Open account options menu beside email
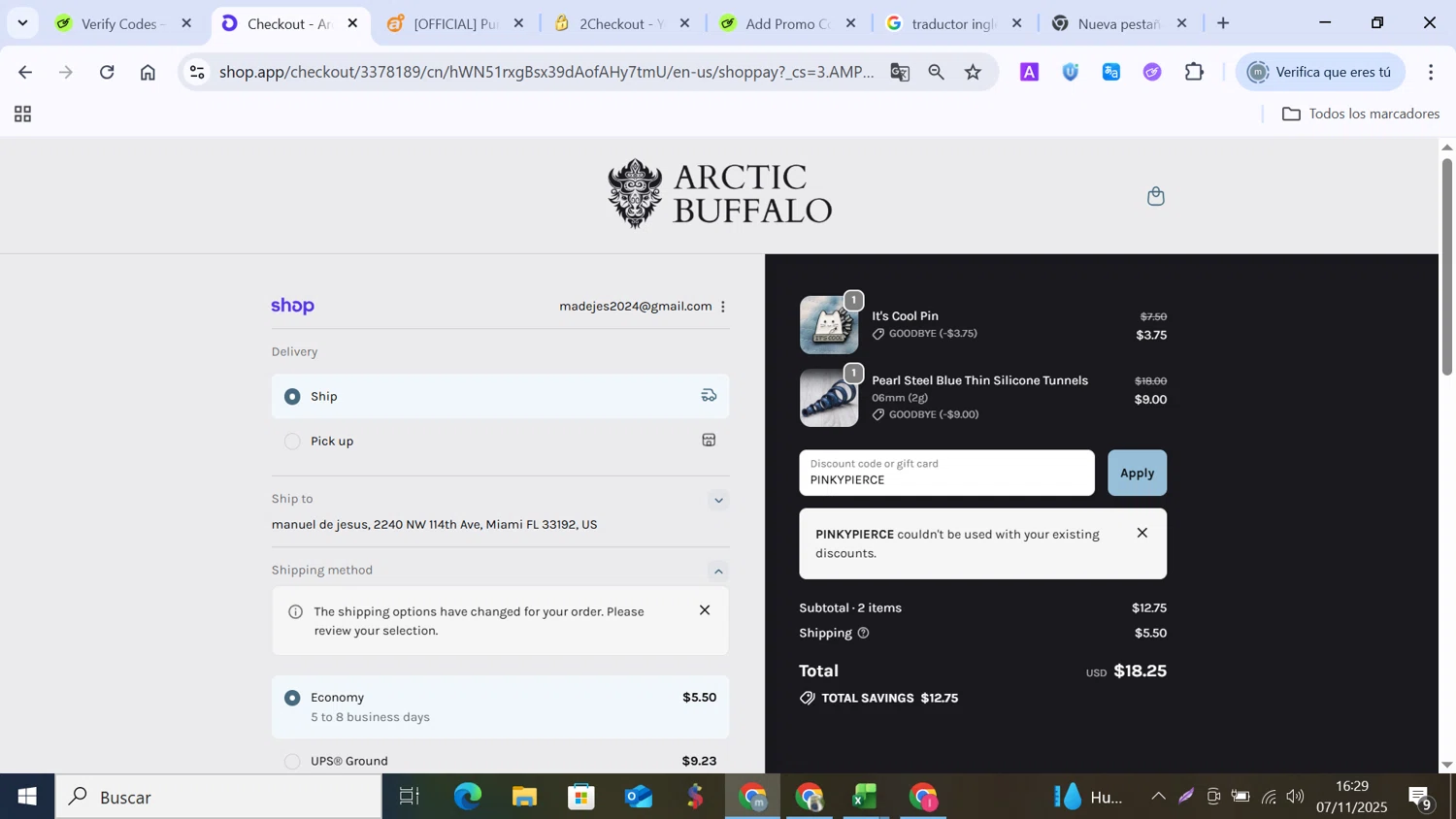1456x819 pixels. point(723,307)
